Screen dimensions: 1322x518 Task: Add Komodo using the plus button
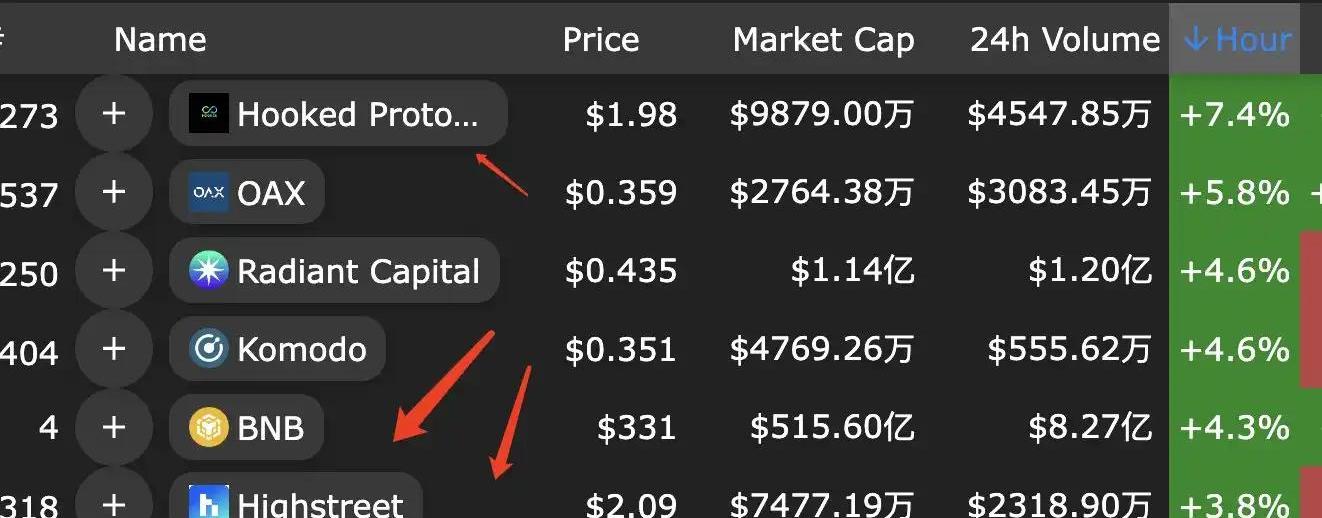114,349
